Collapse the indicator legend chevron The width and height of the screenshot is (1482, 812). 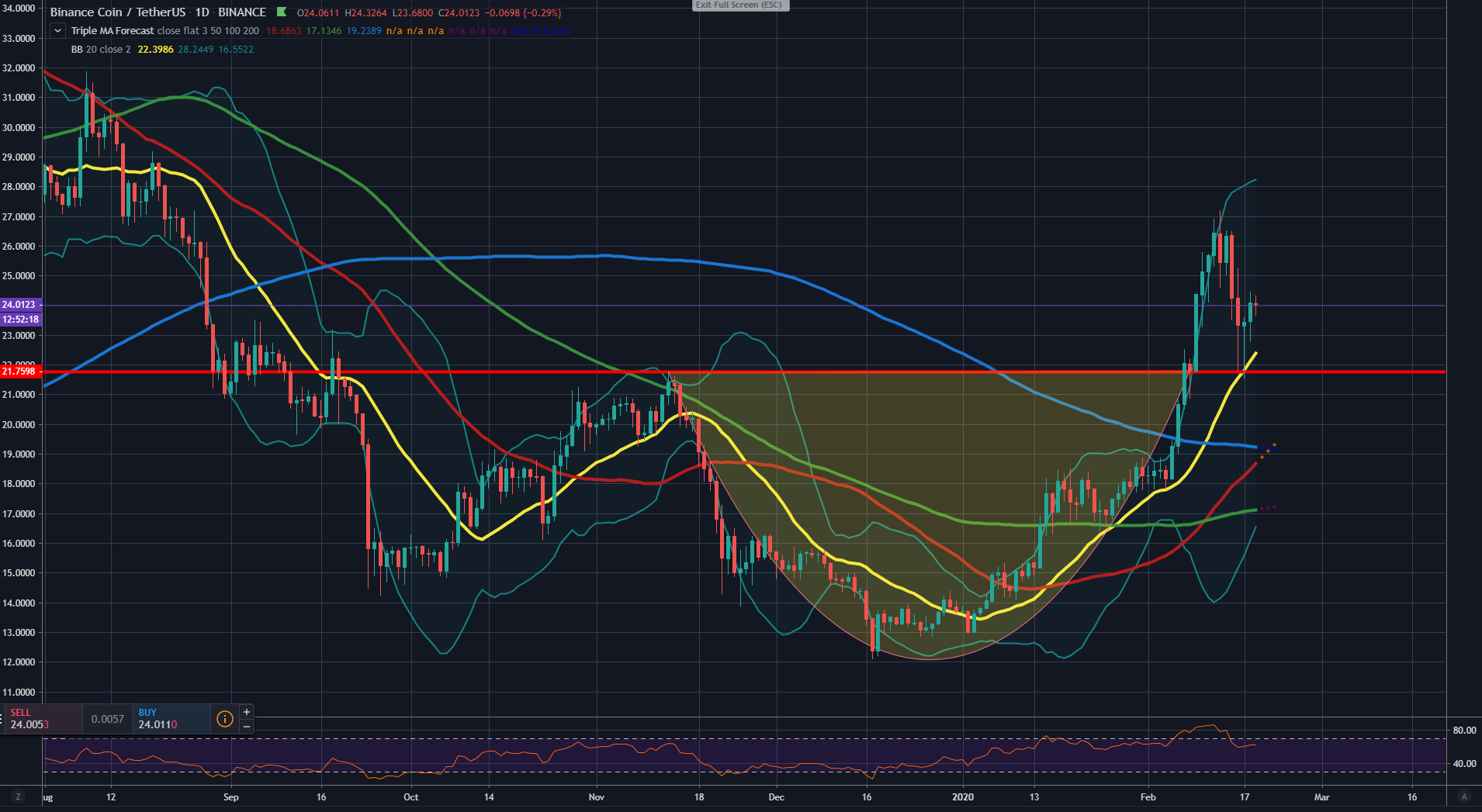click(57, 31)
